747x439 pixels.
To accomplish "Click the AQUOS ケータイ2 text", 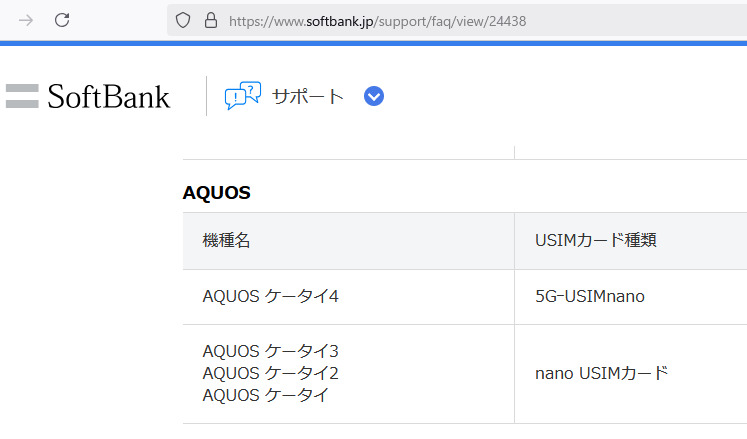I will point(270,373).
